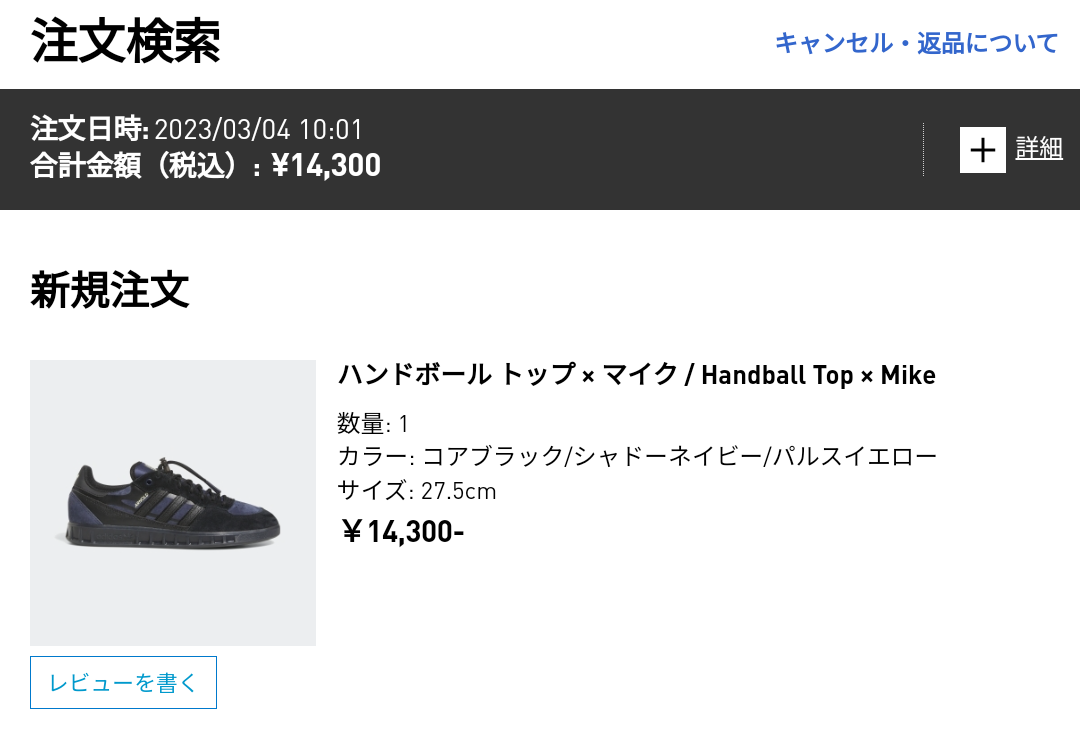
Task: Click the 合計金額（税込）label
Action: point(145,166)
